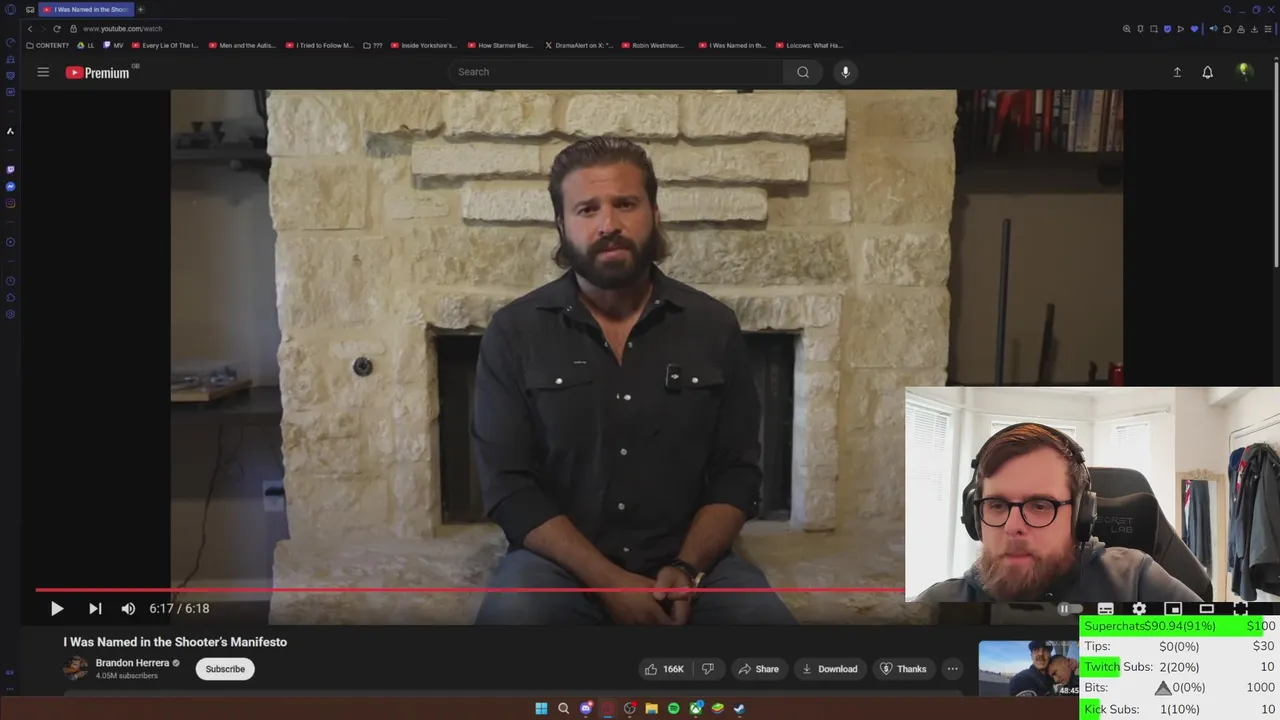Open the MV bookmark
The width and height of the screenshot is (1280, 720).
point(113,45)
